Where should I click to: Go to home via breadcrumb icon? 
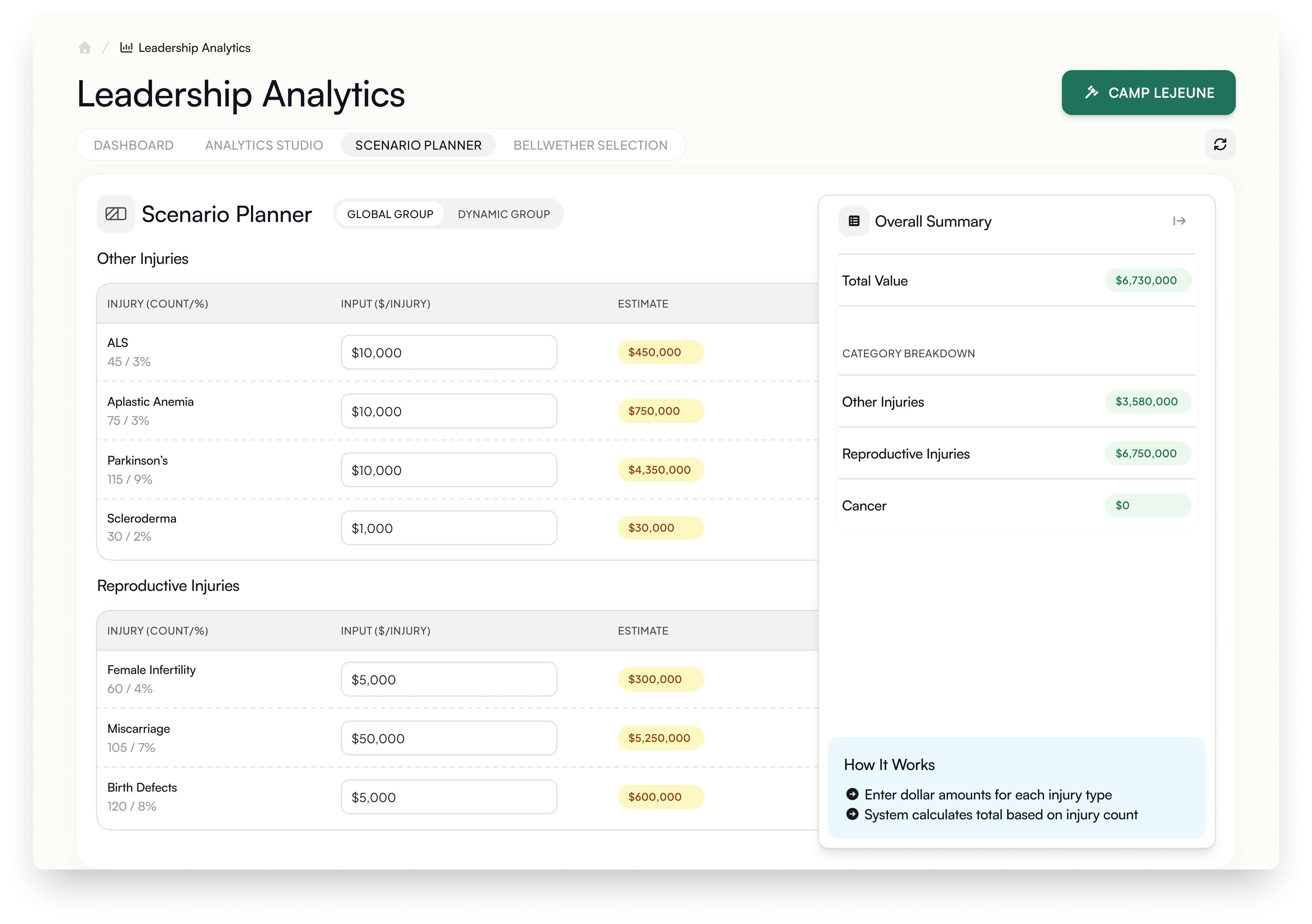click(x=85, y=48)
